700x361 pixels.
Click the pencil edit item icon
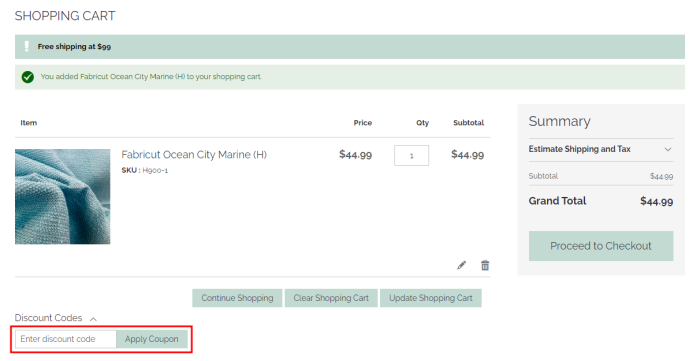pyautogui.click(x=462, y=266)
